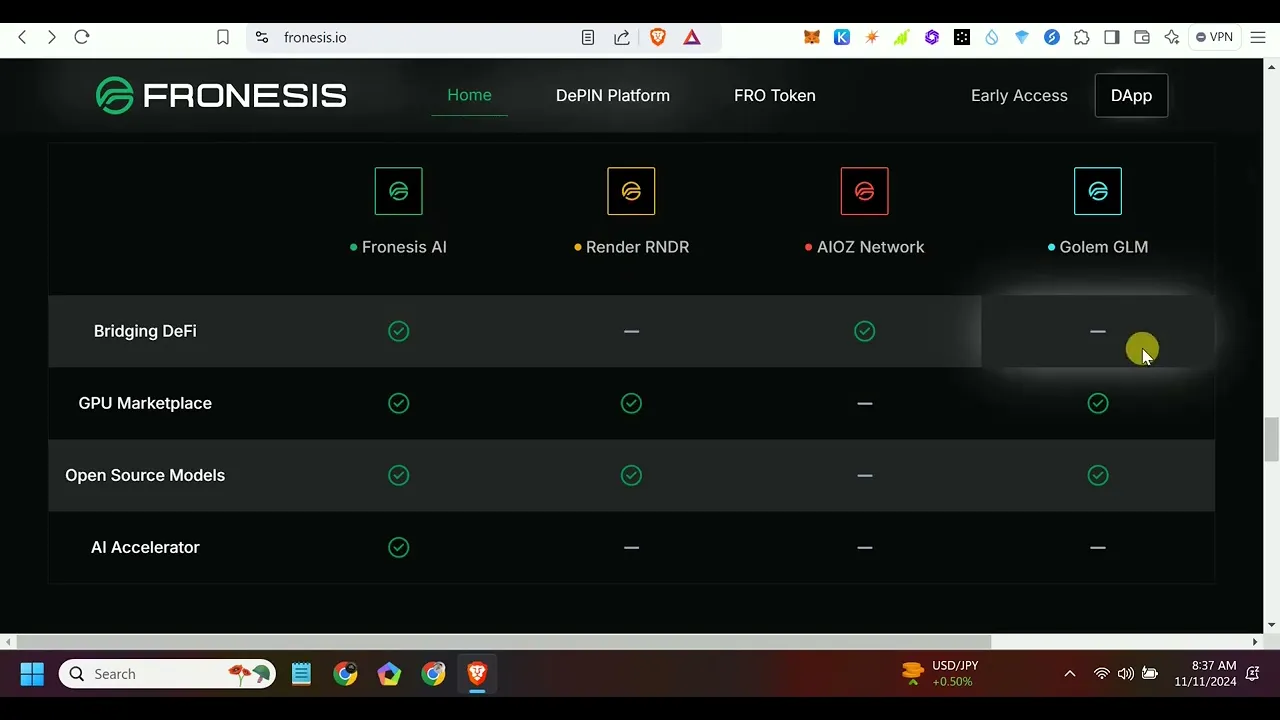Click the AIOZ Network column label
The width and height of the screenshot is (1280, 720).
pyautogui.click(x=870, y=247)
